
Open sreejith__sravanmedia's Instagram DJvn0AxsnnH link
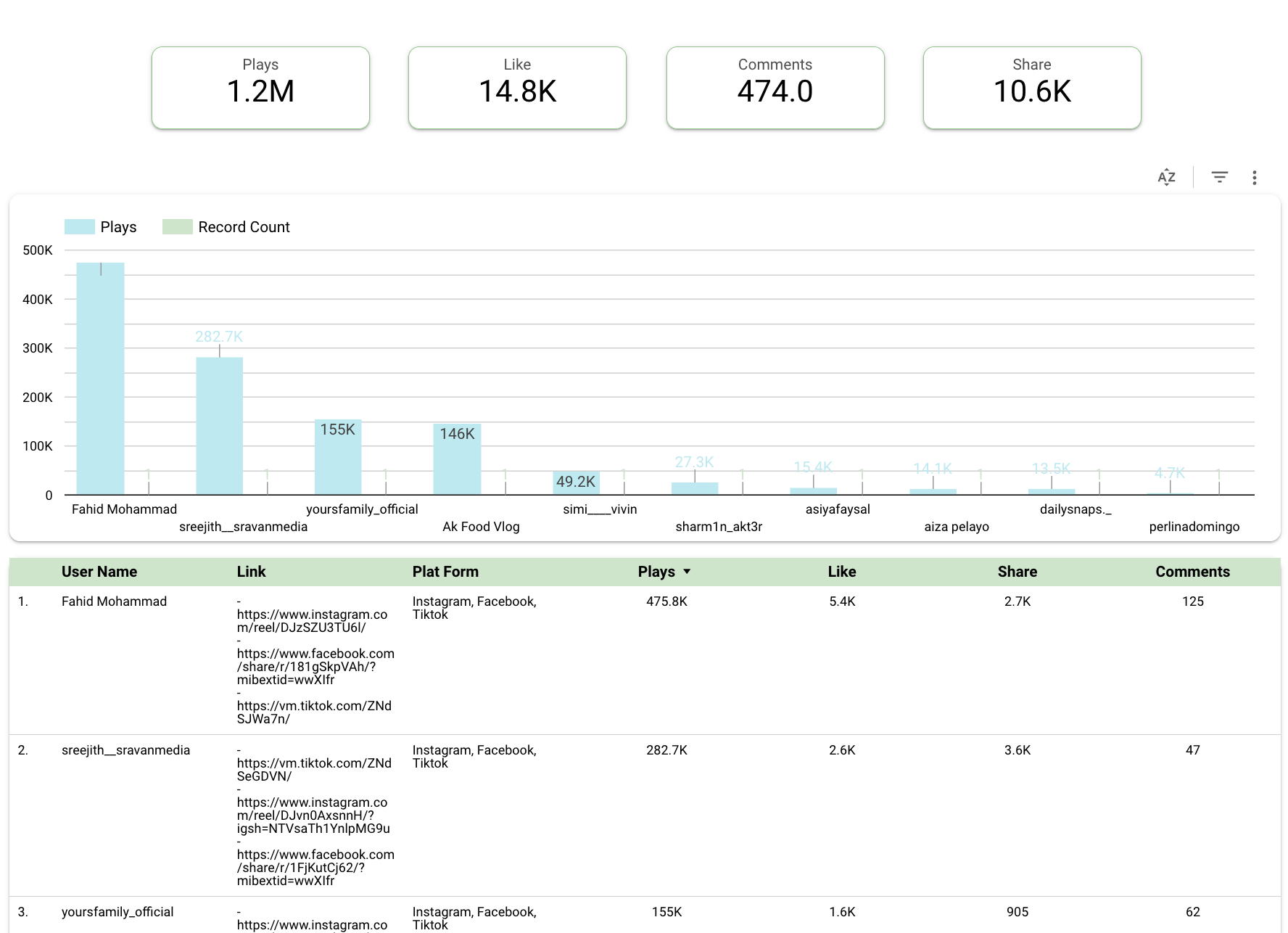(x=313, y=815)
